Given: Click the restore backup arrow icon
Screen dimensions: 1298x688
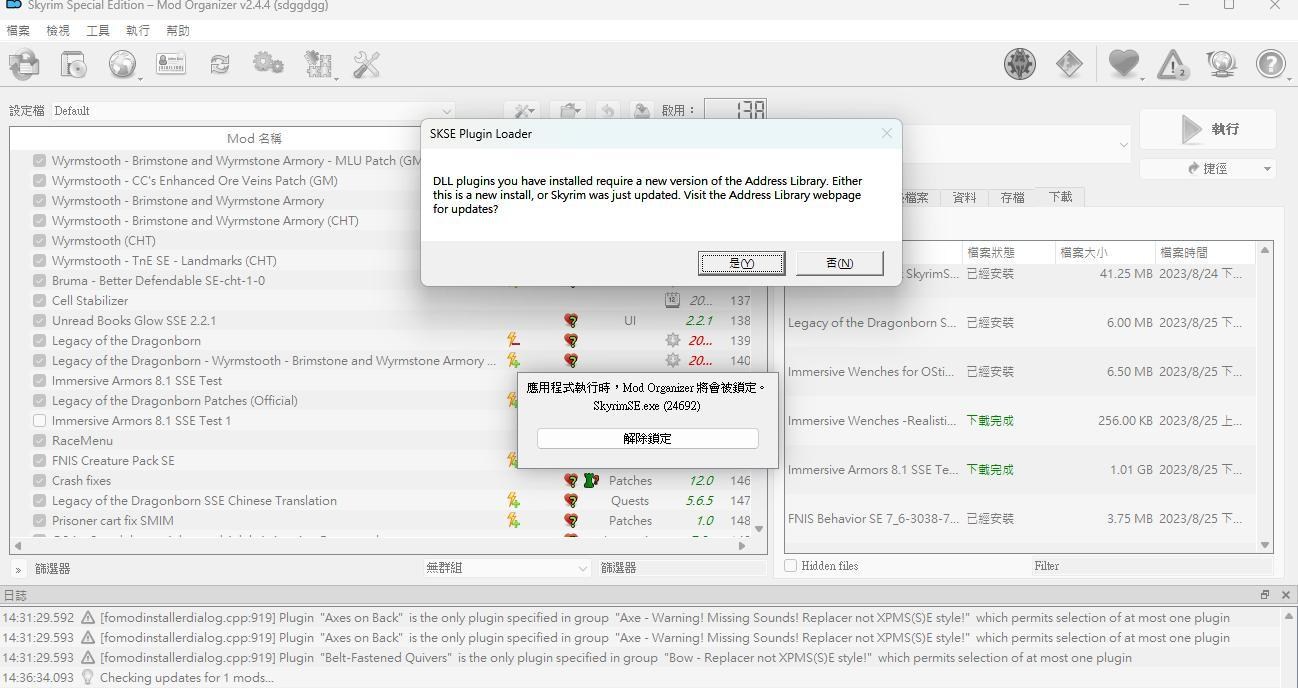Looking at the screenshot, I should pyautogui.click(x=606, y=111).
